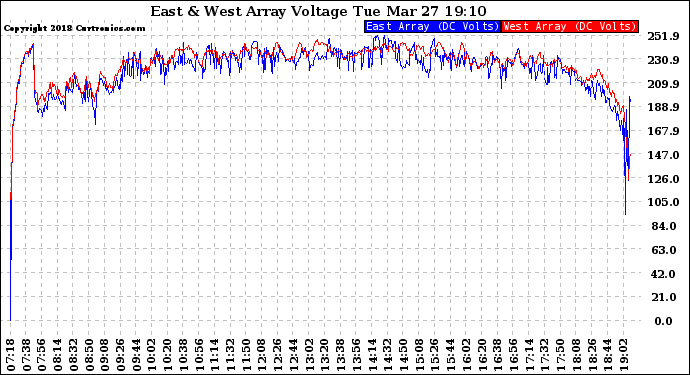Click the 09:26 time label
690x375 pixels.
click(x=121, y=355)
